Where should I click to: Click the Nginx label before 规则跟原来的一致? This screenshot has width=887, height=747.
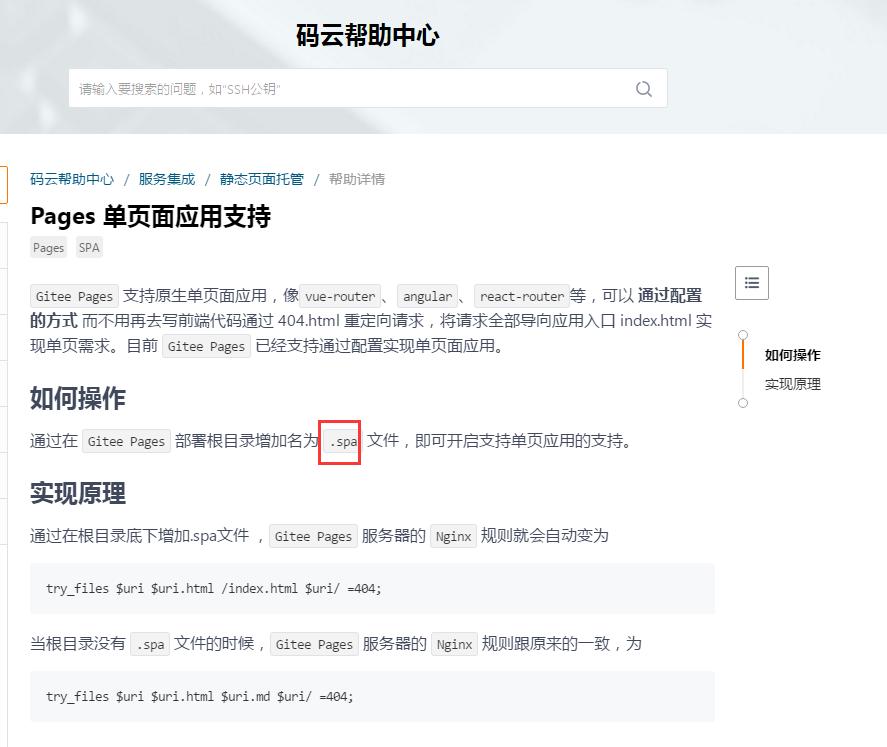tap(454, 644)
